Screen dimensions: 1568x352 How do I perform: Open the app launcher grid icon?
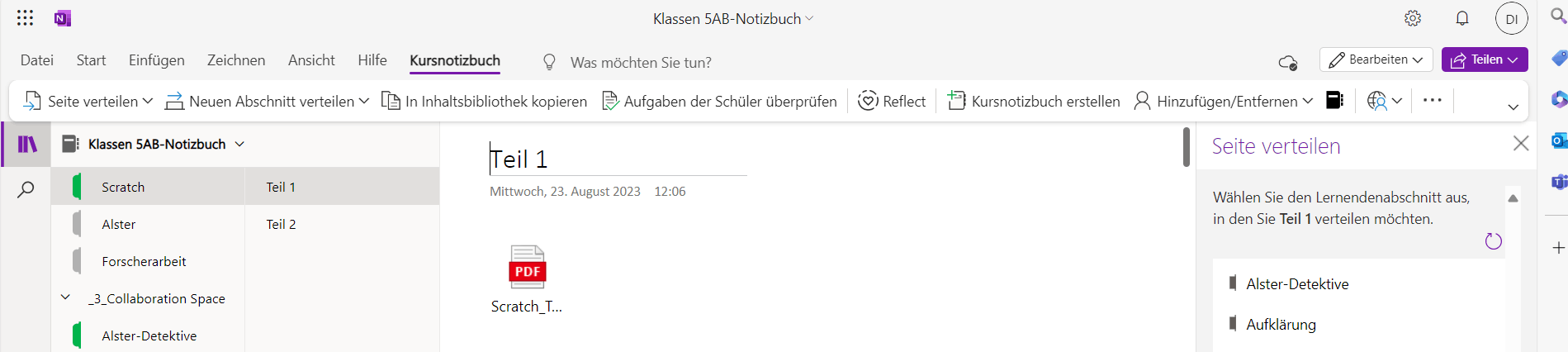click(x=26, y=18)
